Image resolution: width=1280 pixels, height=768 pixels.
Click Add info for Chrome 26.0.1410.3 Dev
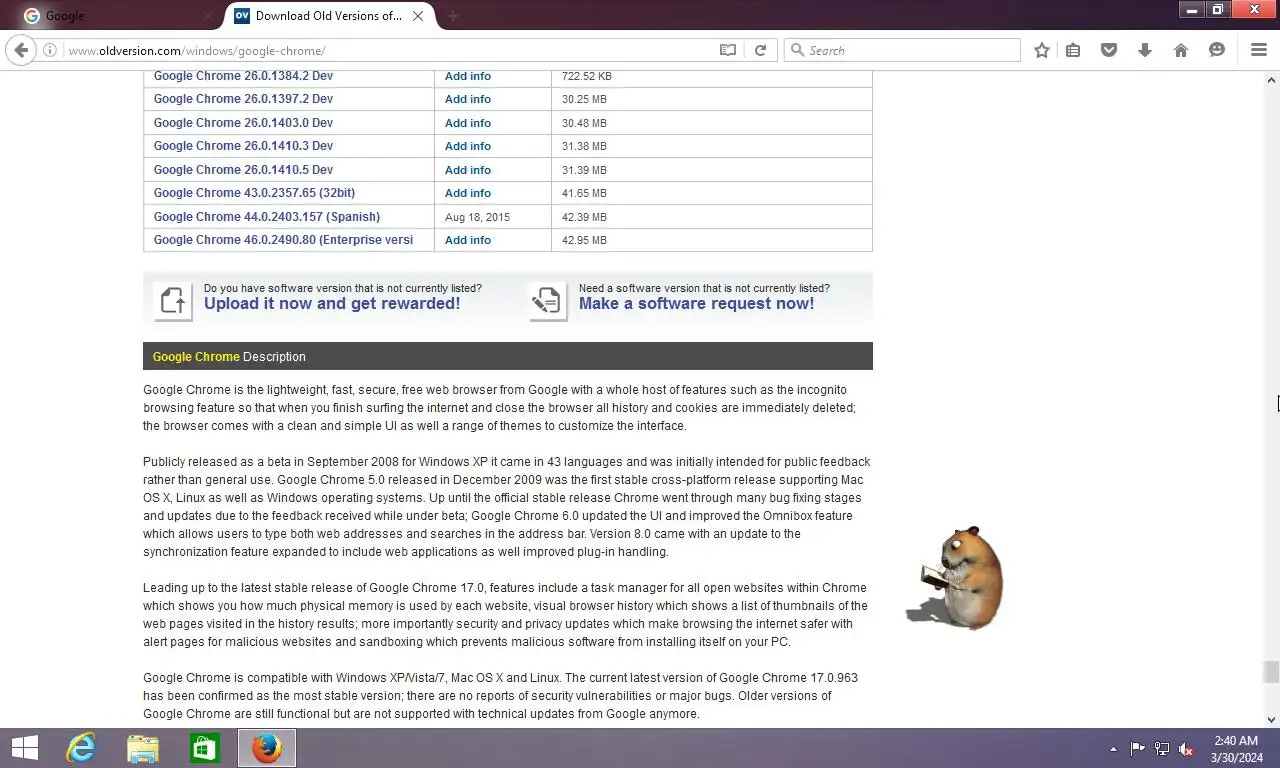(468, 146)
